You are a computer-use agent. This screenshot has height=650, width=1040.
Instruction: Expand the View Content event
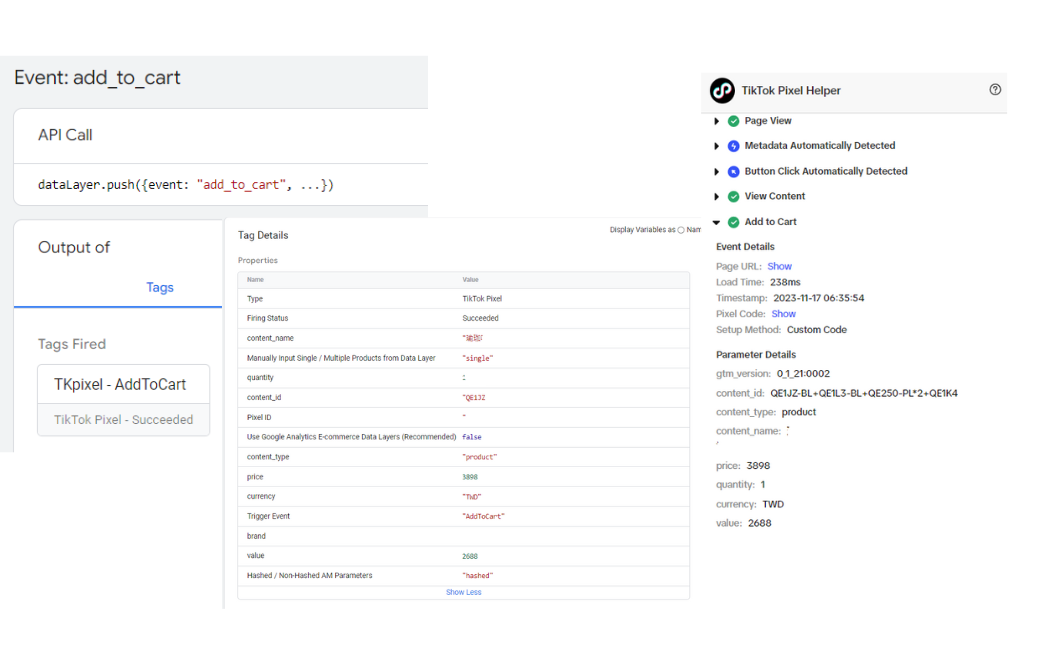[x=716, y=196]
